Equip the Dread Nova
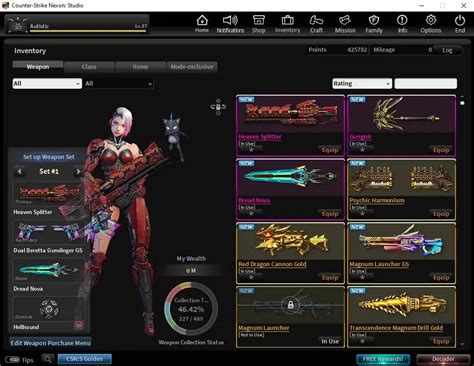Image resolution: width=474 pixels, height=366 pixels. (330, 214)
